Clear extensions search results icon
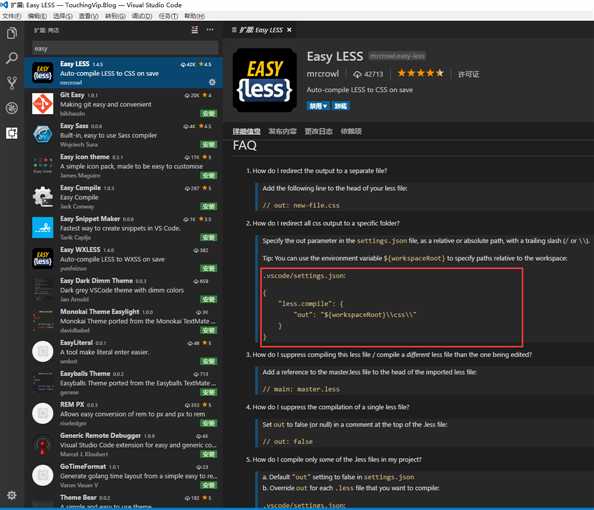The height and width of the screenshot is (510, 594). click(195, 30)
